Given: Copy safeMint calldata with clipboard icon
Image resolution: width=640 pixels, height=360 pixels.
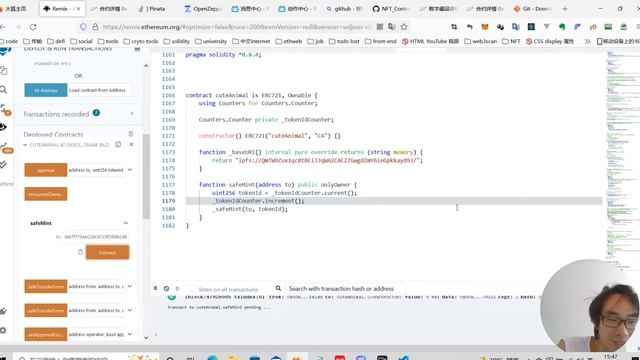Looking at the screenshot, I should tap(80, 252).
